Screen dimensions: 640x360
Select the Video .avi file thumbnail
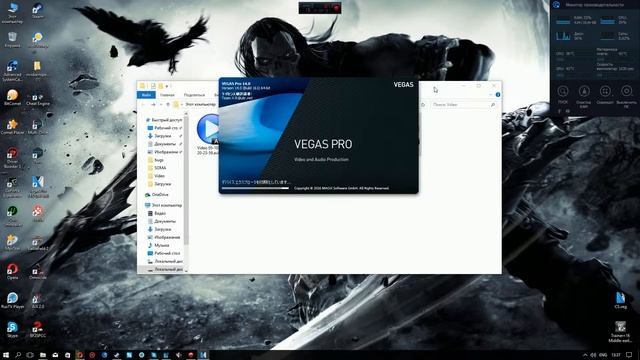click(x=208, y=135)
